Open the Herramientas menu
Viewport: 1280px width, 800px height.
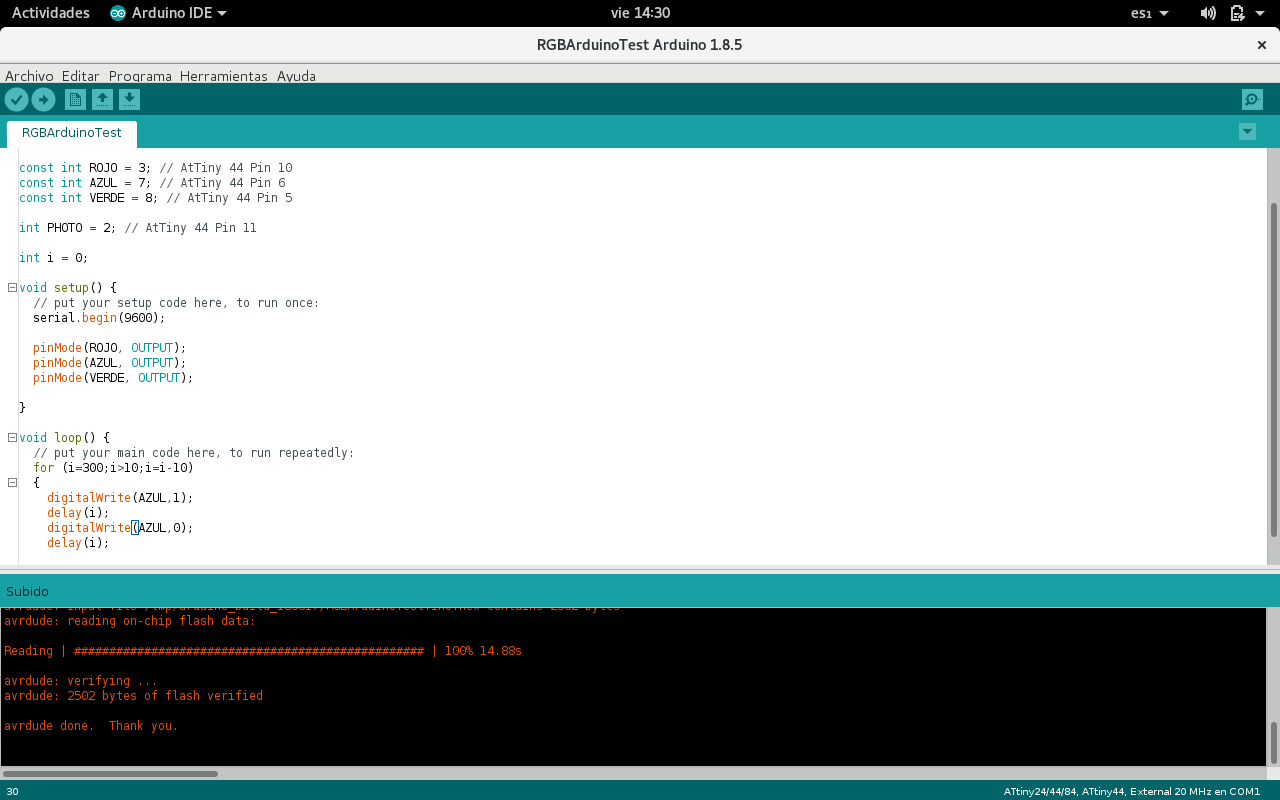(x=224, y=76)
